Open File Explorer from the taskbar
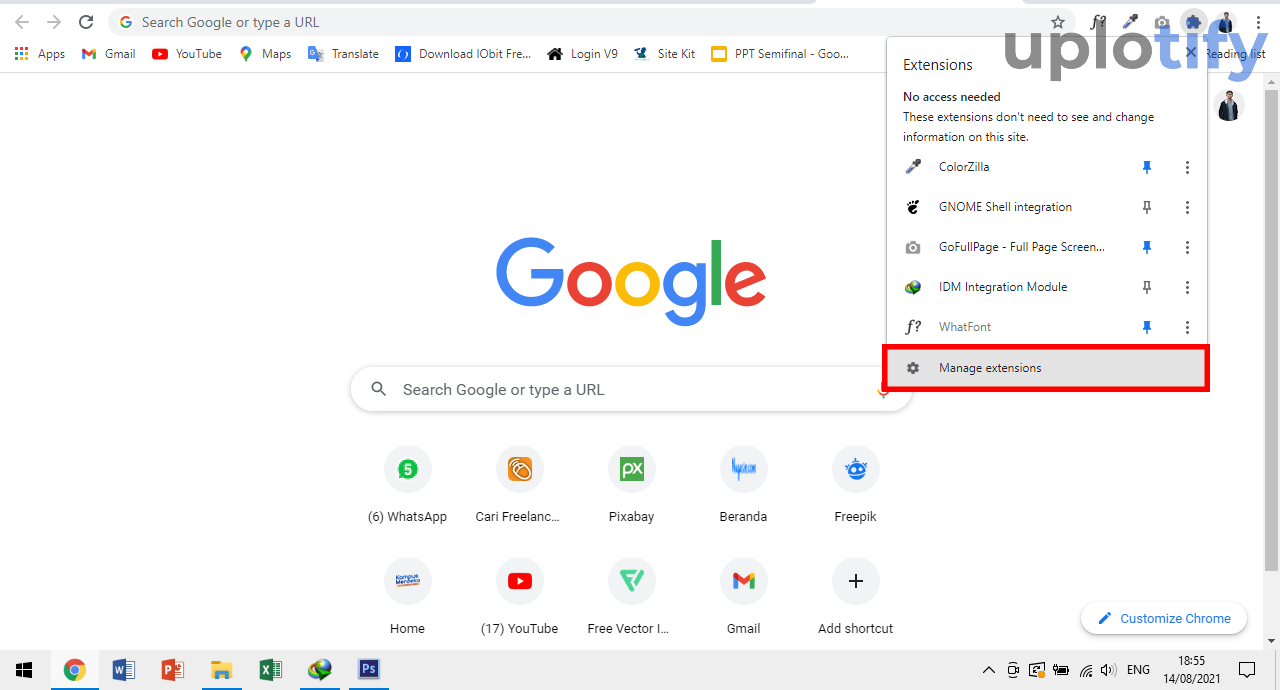This screenshot has width=1280, height=690. coord(221,670)
